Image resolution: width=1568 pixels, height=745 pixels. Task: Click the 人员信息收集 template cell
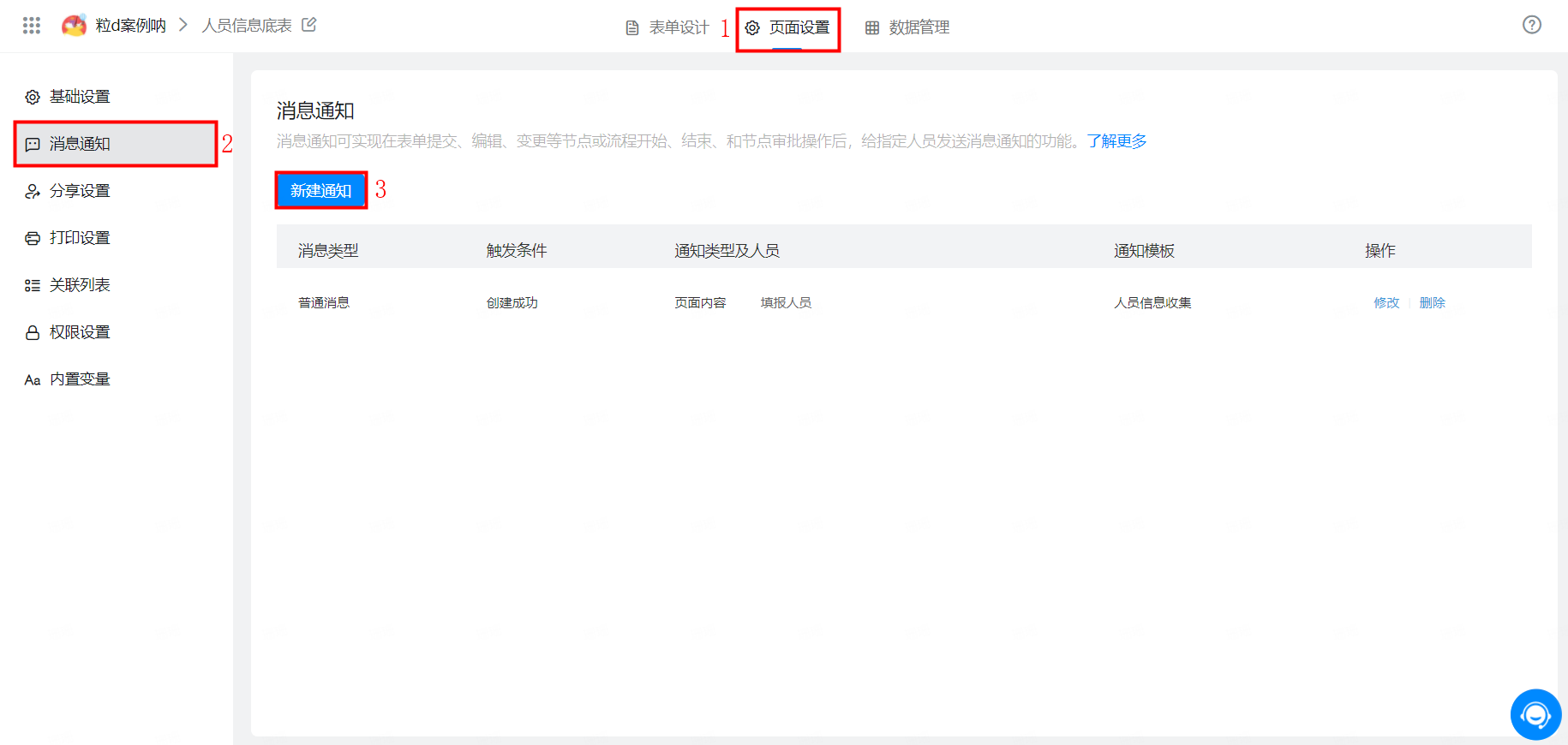pos(1152,302)
